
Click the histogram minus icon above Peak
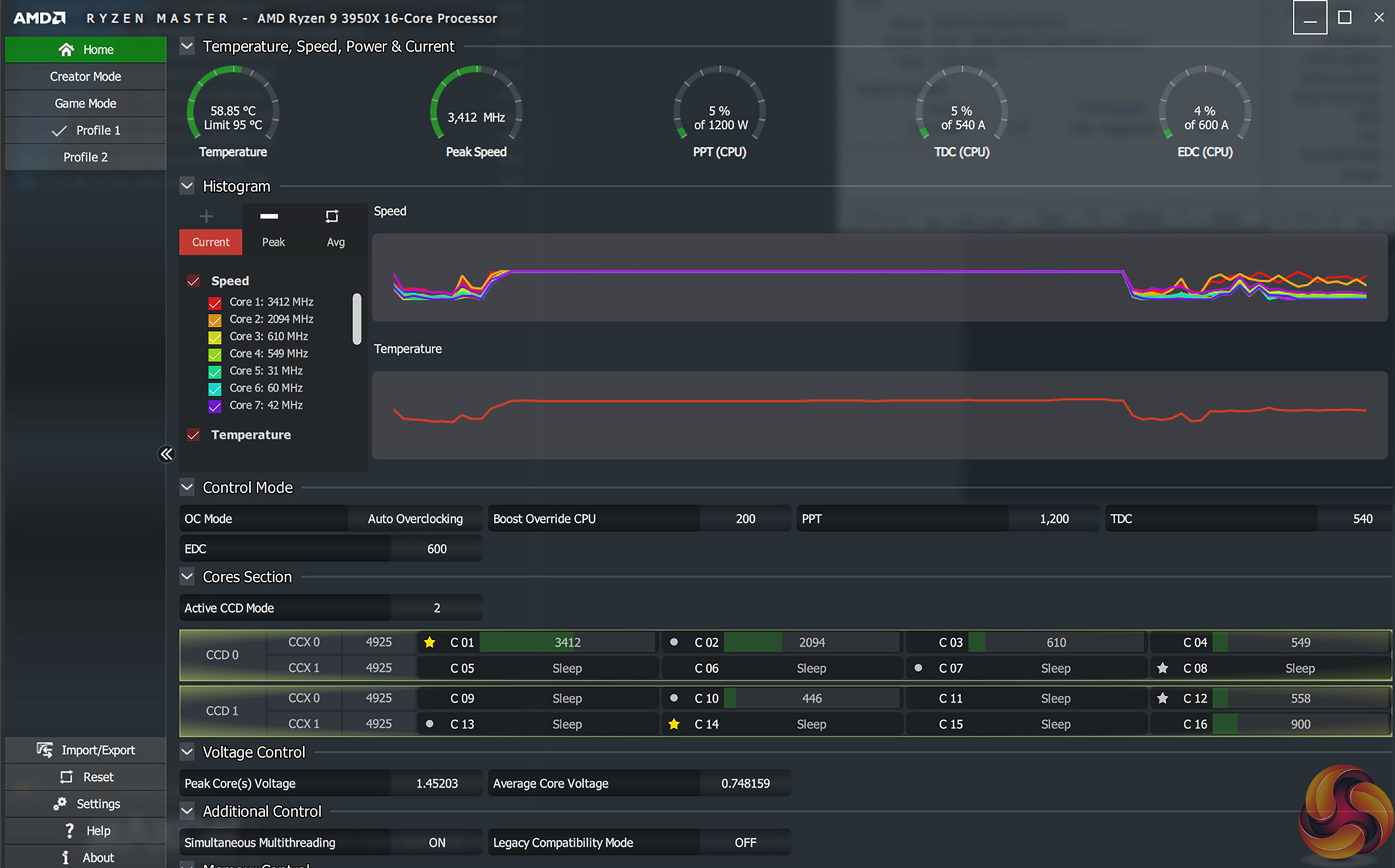tap(269, 216)
